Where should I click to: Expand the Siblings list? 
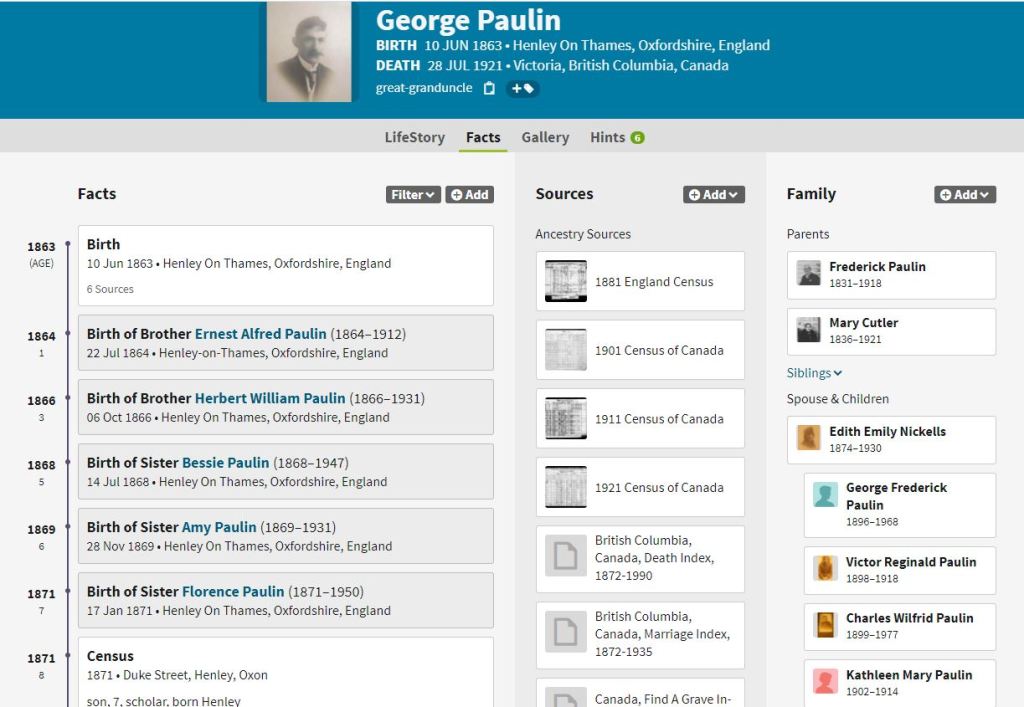[x=814, y=373]
